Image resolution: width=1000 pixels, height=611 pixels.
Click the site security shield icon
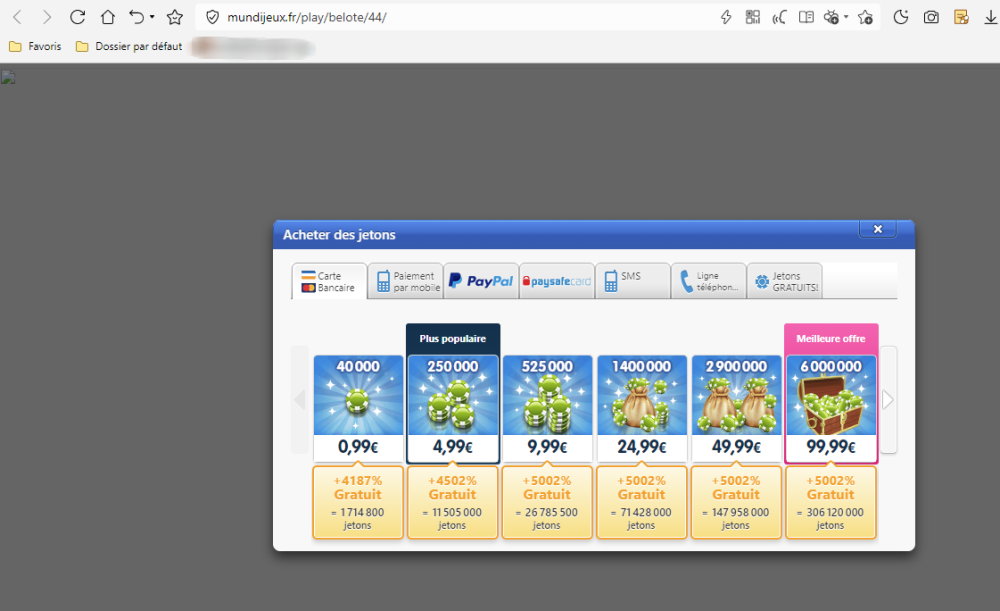[x=212, y=17]
